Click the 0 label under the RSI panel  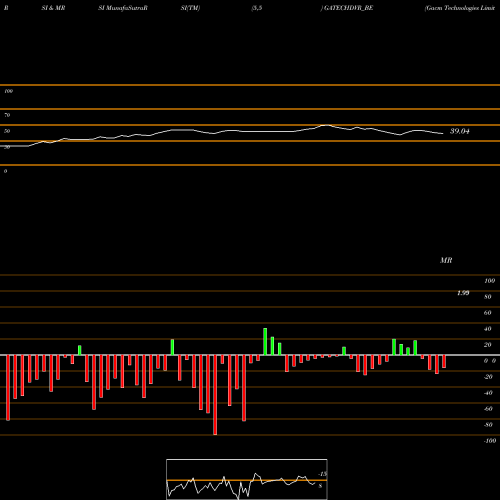(5, 171)
